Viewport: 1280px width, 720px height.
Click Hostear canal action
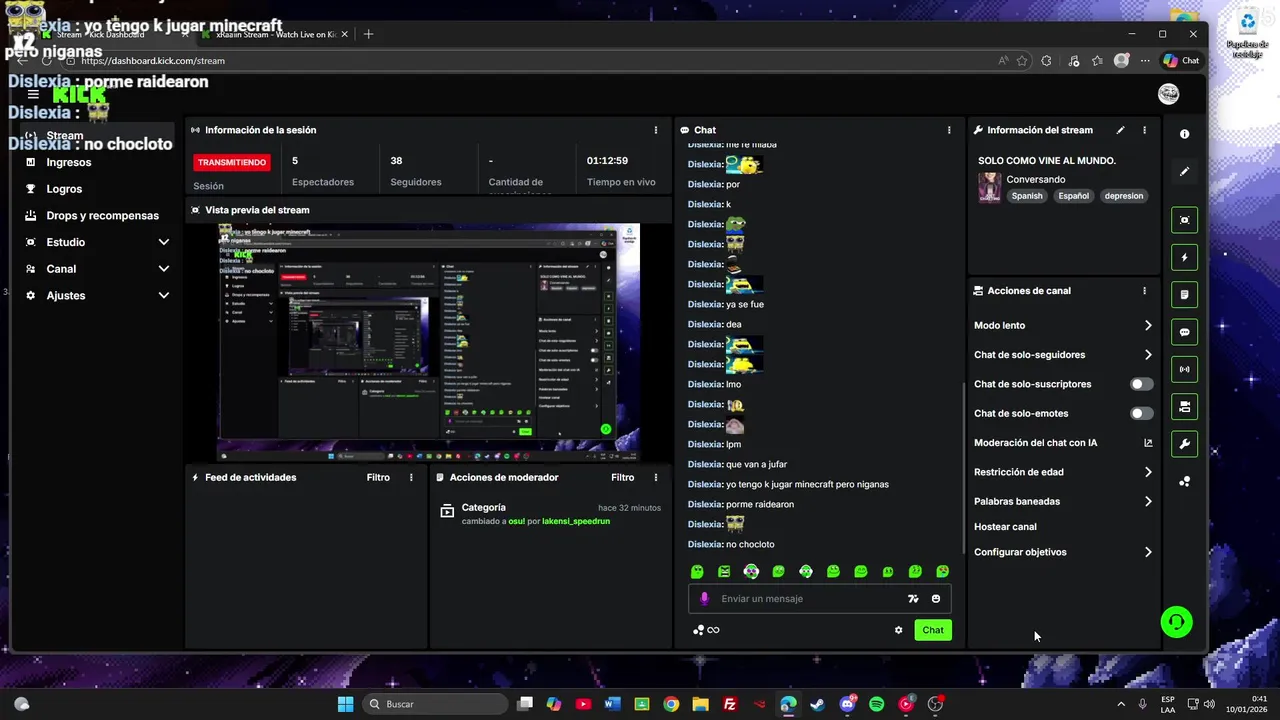(x=1005, y=527)
